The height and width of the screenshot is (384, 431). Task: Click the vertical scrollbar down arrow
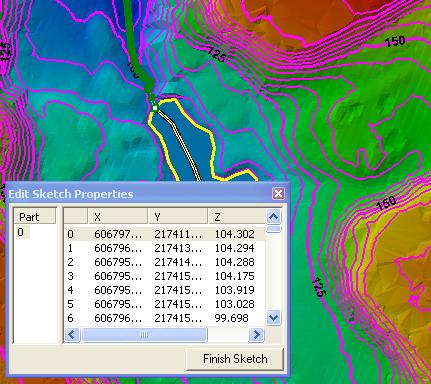pos(274,318)
